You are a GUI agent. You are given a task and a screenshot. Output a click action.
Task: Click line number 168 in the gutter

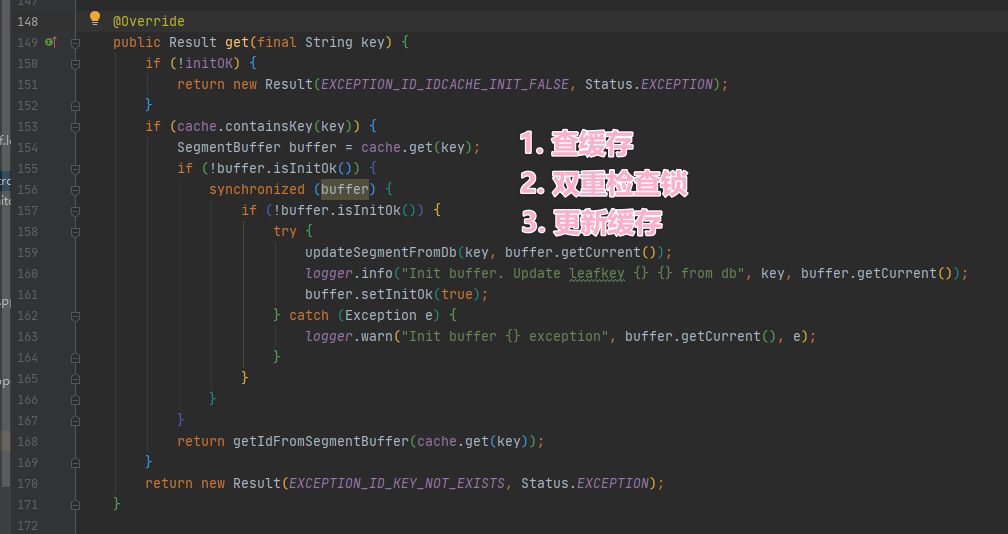pos(27,441)
